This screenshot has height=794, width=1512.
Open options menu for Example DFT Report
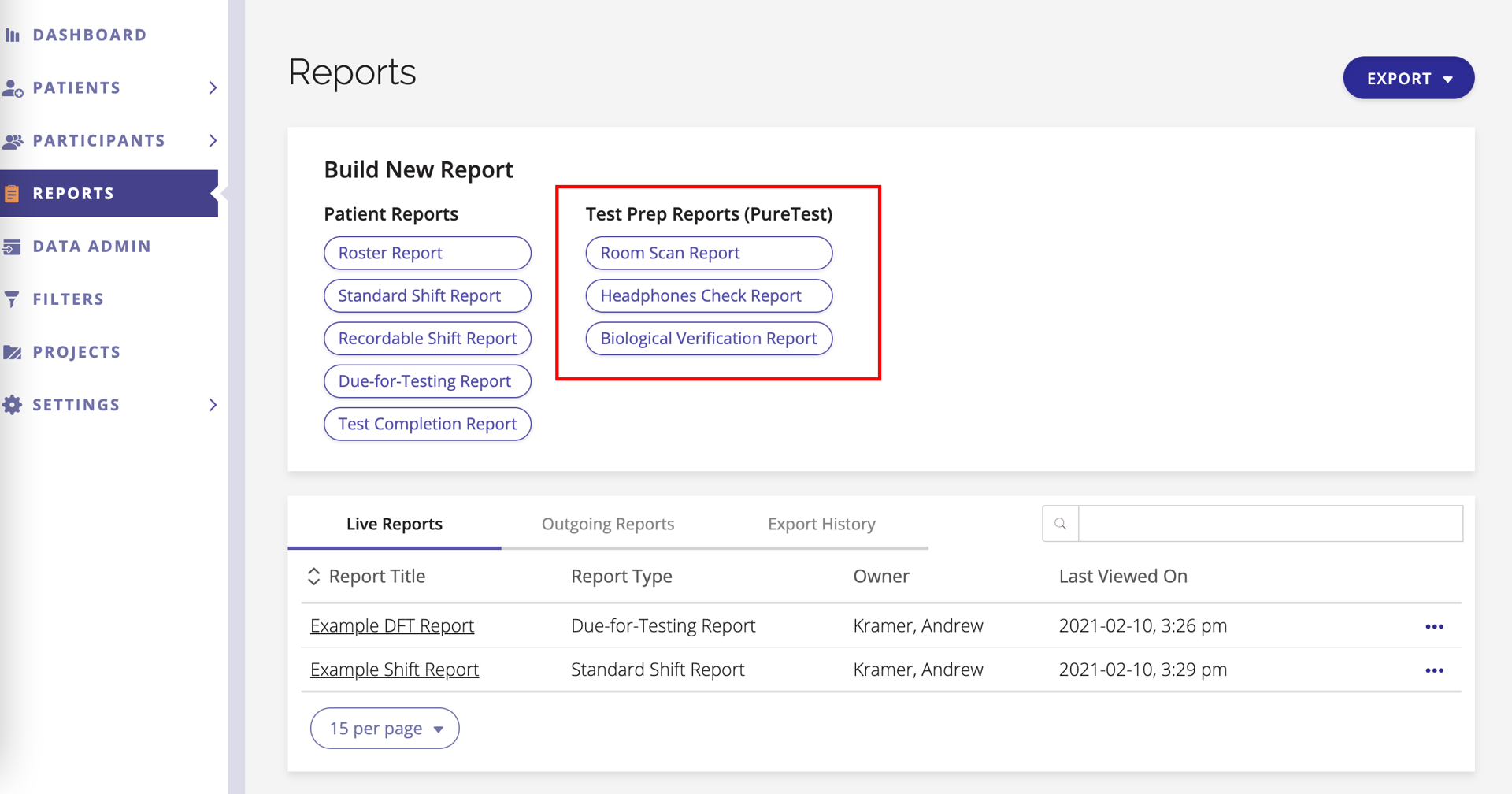pyautogui.click(x=1434, y=627)
